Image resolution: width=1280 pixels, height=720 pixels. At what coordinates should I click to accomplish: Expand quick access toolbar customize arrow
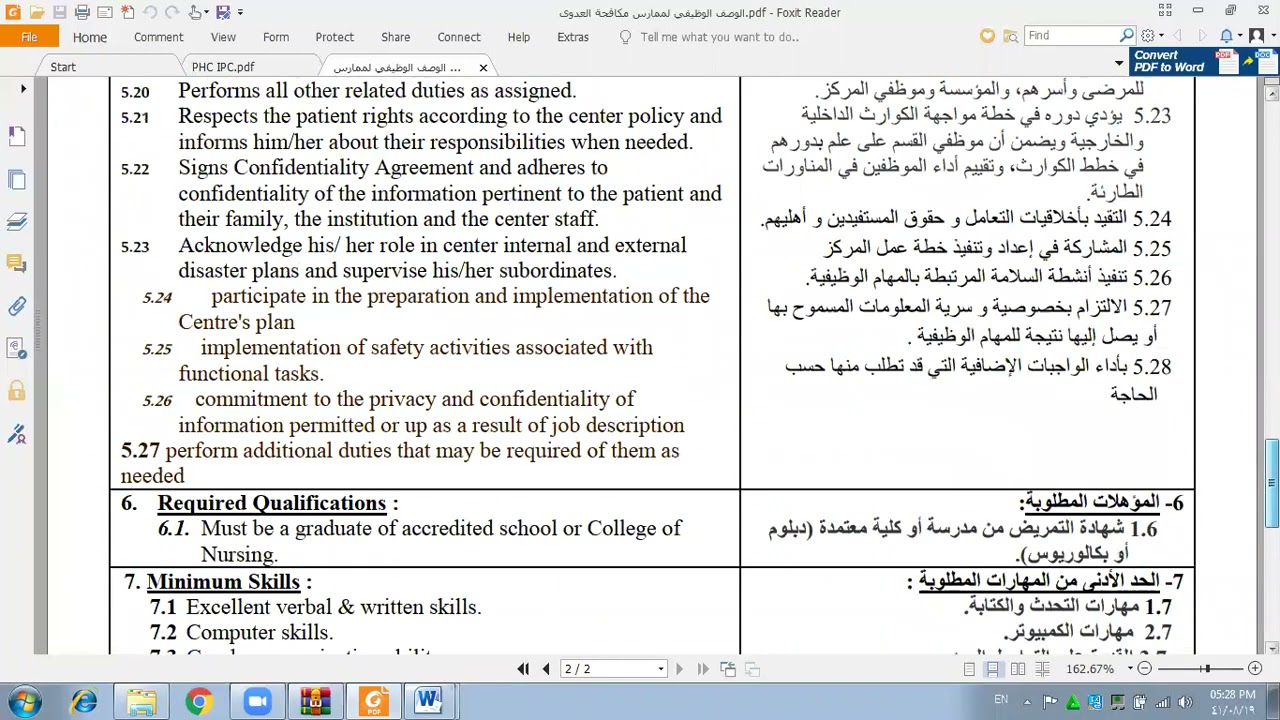point(240,12)
